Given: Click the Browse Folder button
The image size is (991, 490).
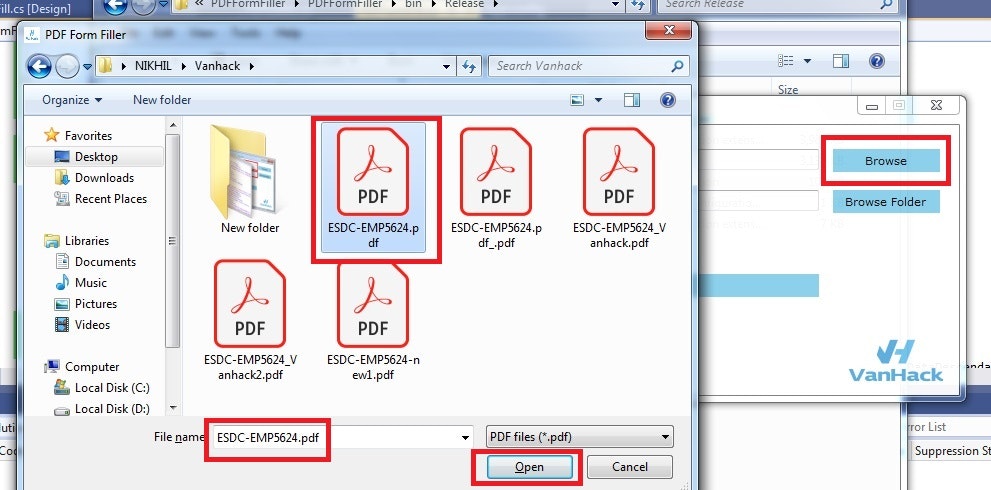Looking at the screenshot, I should tap(885, 202).
